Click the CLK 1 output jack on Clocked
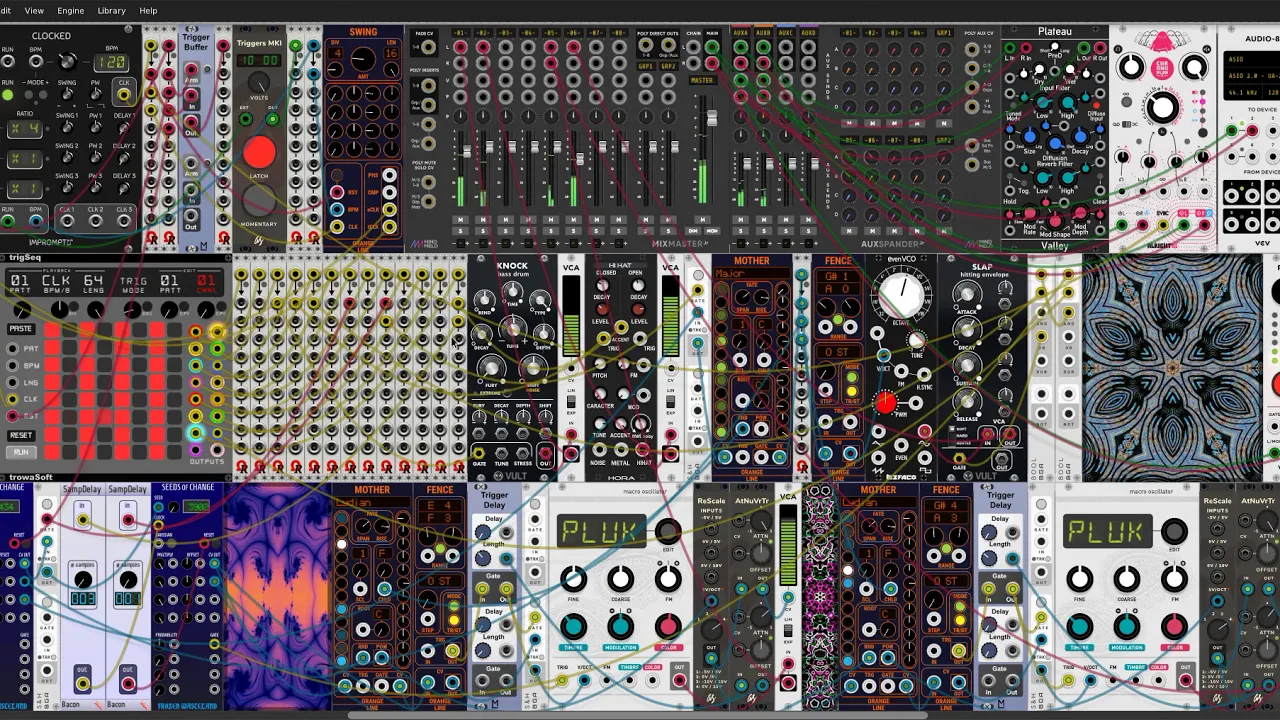Image resolution: width=1280 pixels, height=720 pixels. coord(66,220)
